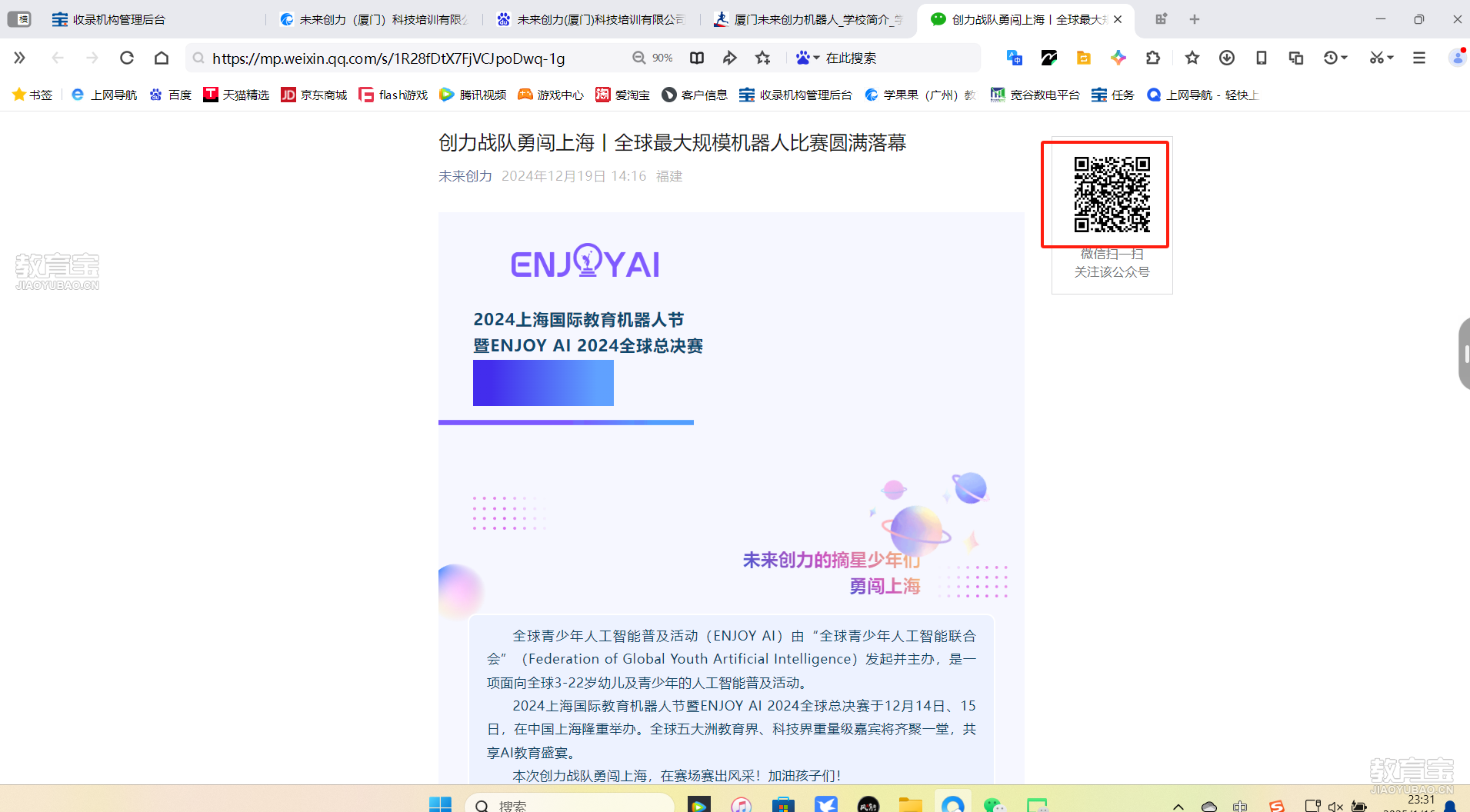Open the iTunes music taskbar app

tap(741, 804)
